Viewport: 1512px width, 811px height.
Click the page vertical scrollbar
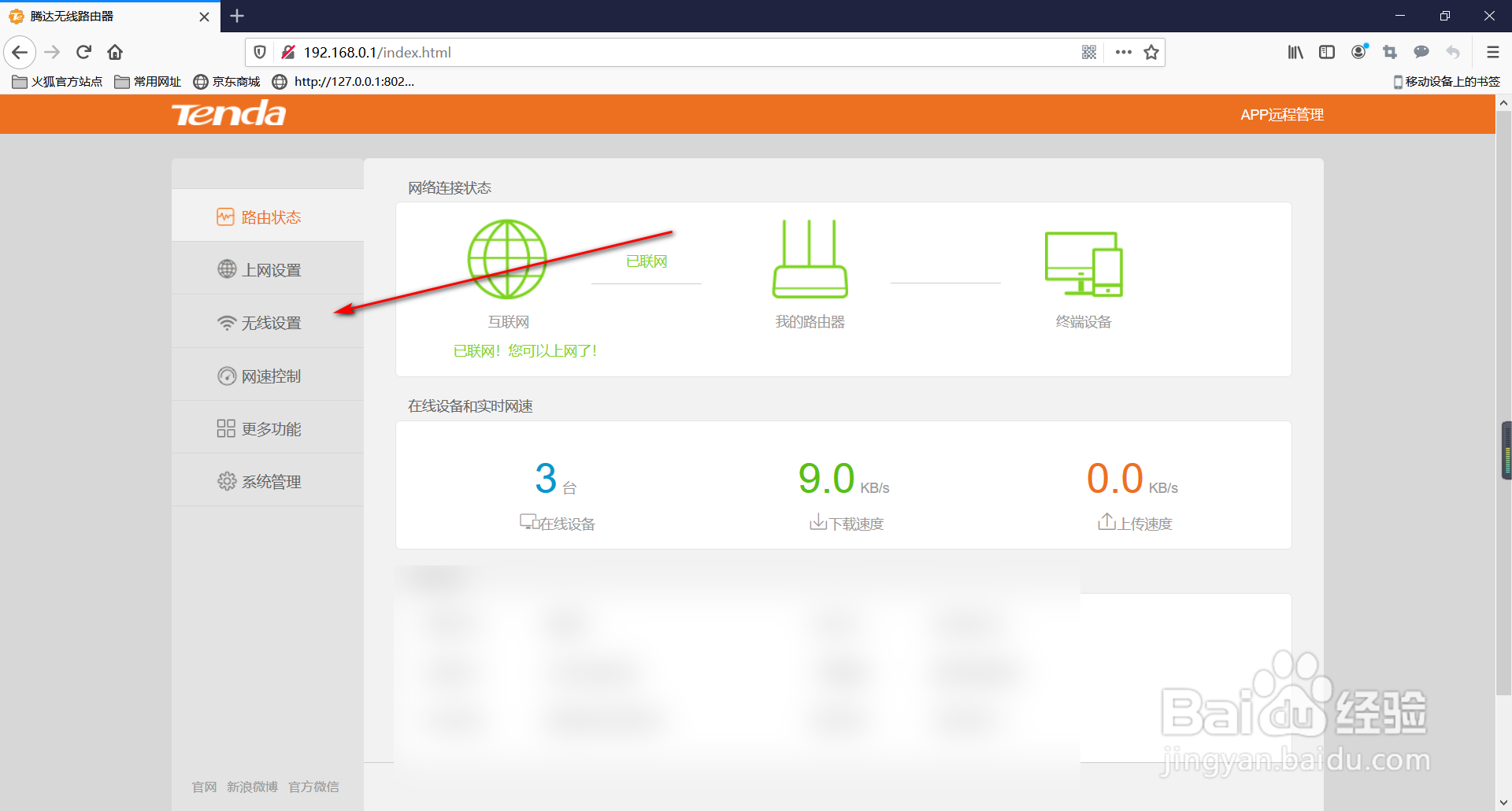point(1503,403)
